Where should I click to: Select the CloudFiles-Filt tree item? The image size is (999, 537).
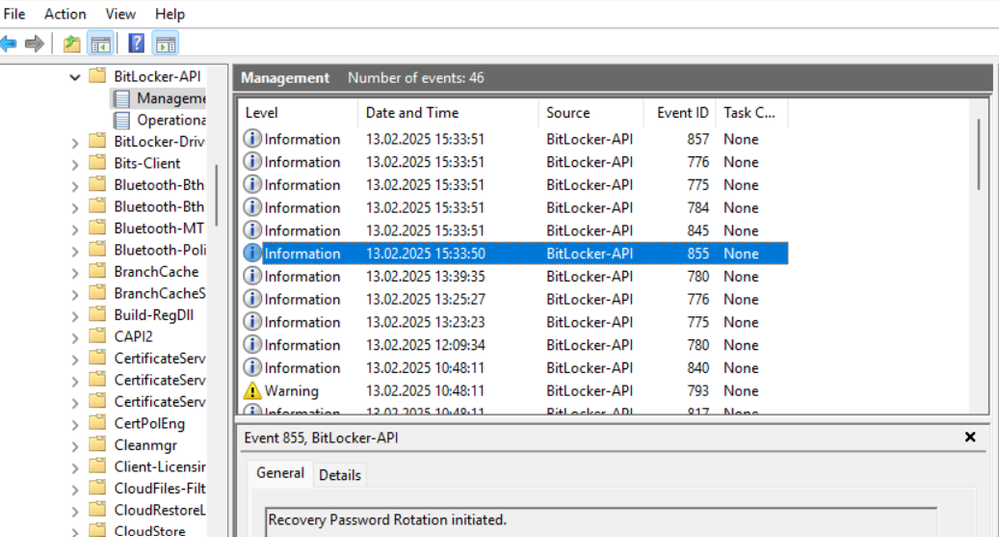point(159,489)
